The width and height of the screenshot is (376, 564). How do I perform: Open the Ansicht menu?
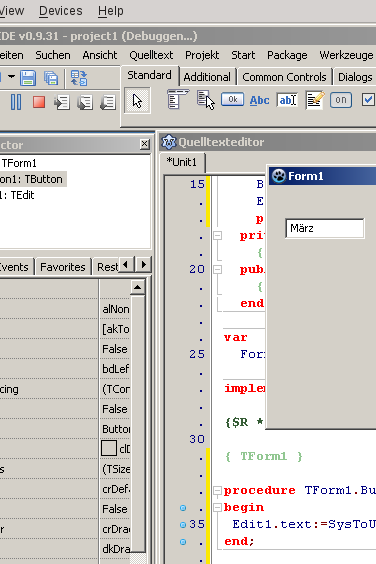pos(100,55)
